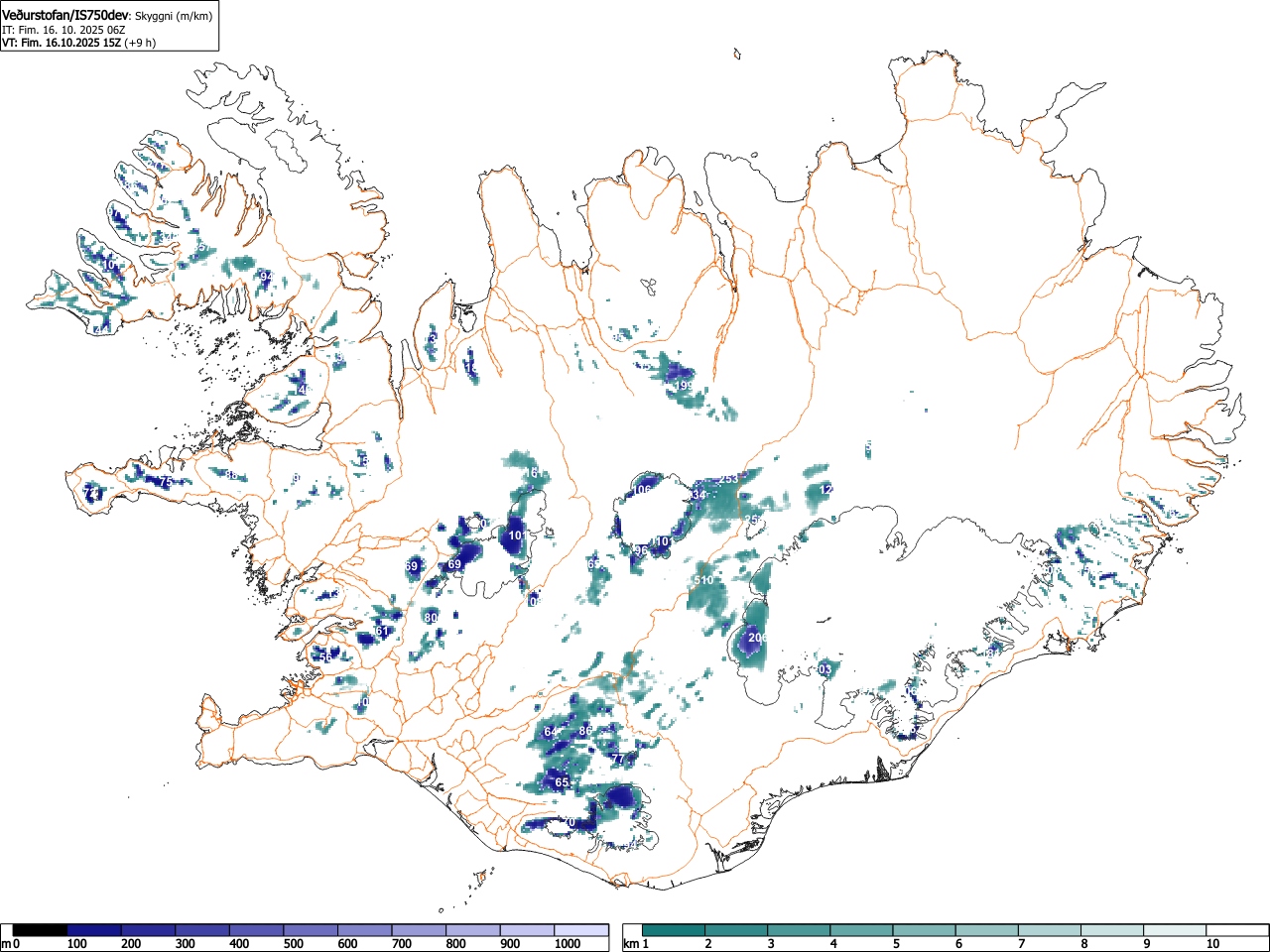Click the 'IT: Fim. 16. 10. 2025 06Z' line
The height and width of the screenshot is (952, 1270).
tap(63, 30)
